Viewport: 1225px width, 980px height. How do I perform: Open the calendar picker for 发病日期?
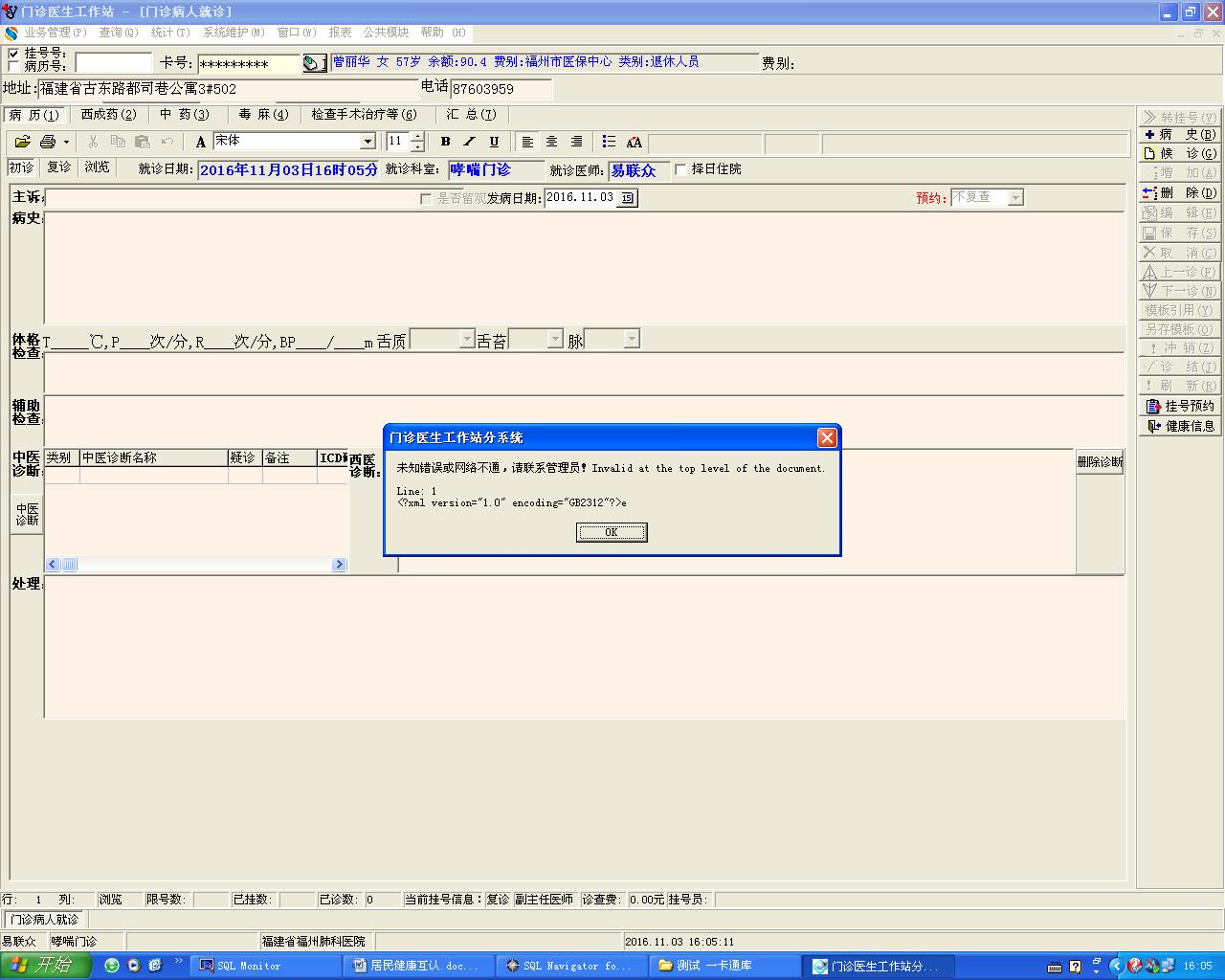pyautogui.click(x=627, y=198)
